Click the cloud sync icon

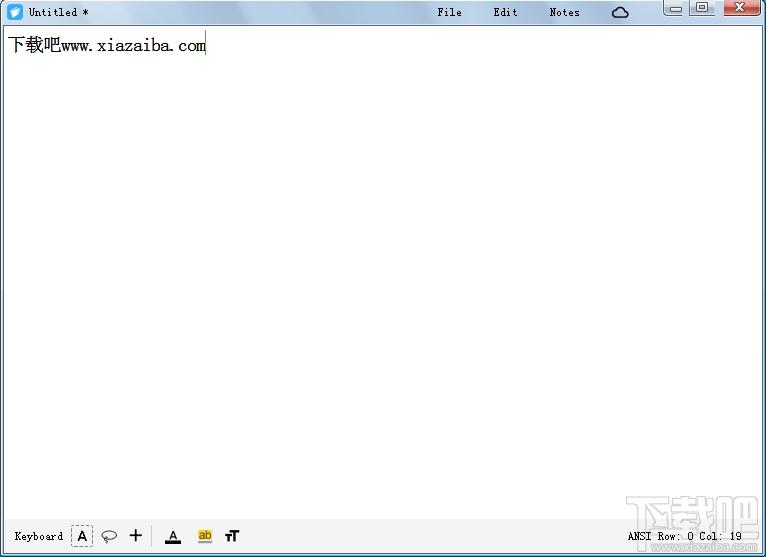(x=620, y=12)
